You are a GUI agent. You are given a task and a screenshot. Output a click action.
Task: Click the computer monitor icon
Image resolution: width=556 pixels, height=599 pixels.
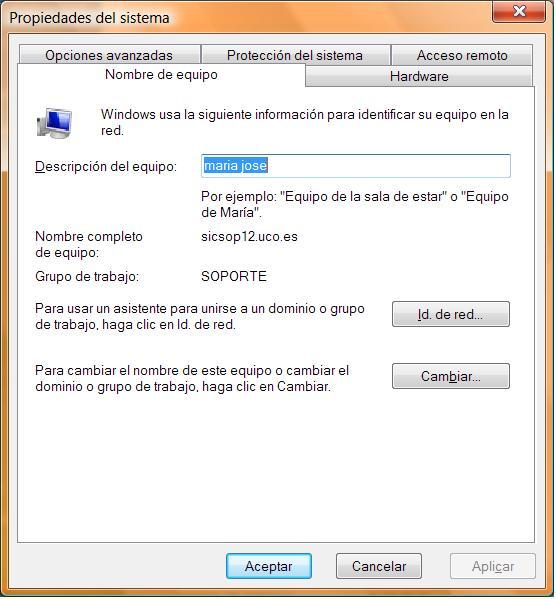pyautogui.click(x=54, y=123)
